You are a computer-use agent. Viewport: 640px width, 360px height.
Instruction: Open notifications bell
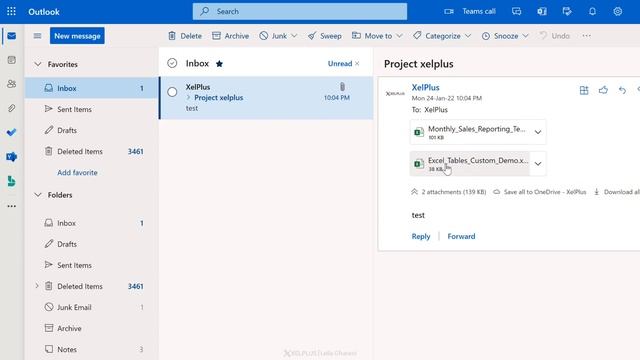(x=592, y=11)
